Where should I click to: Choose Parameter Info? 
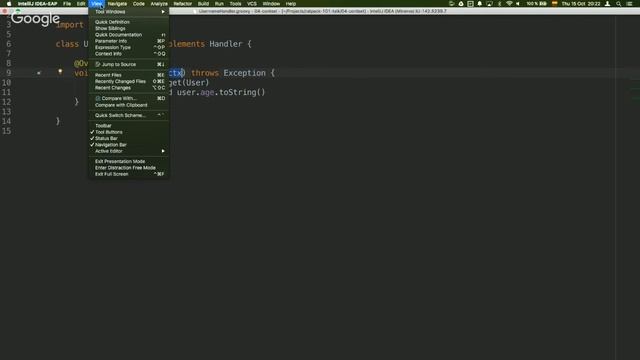click(x=129, y=41)
